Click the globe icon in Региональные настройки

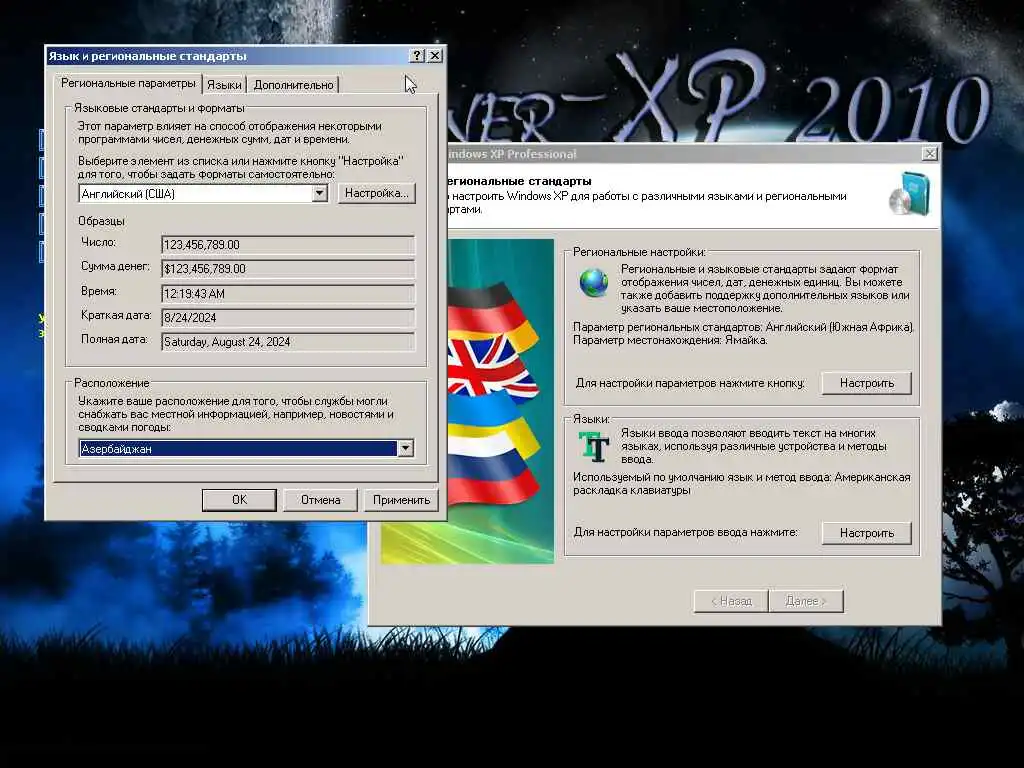(594, 283)
